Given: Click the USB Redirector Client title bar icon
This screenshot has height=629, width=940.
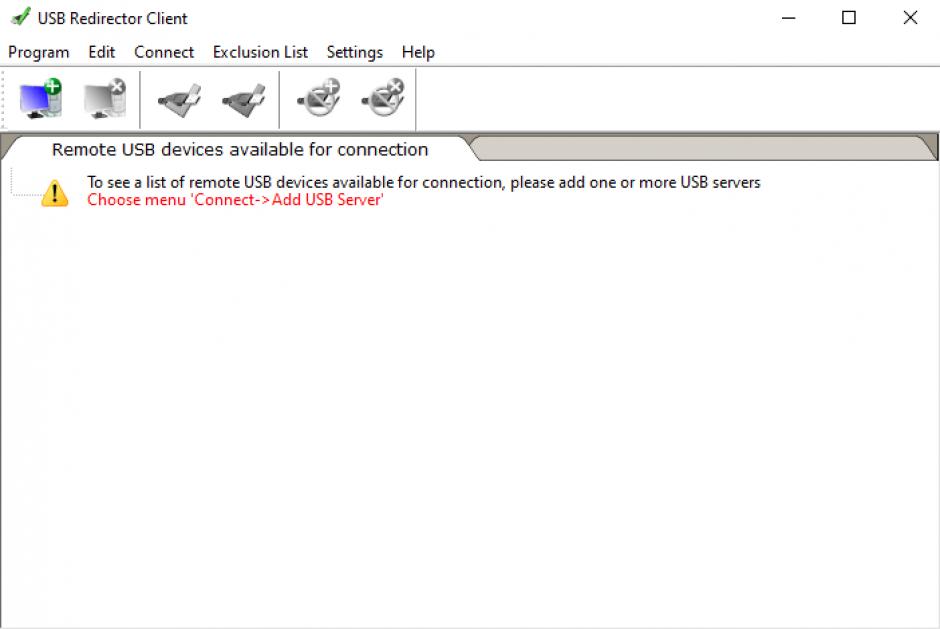Looking at the screenshot, I should tap(20, 17).
